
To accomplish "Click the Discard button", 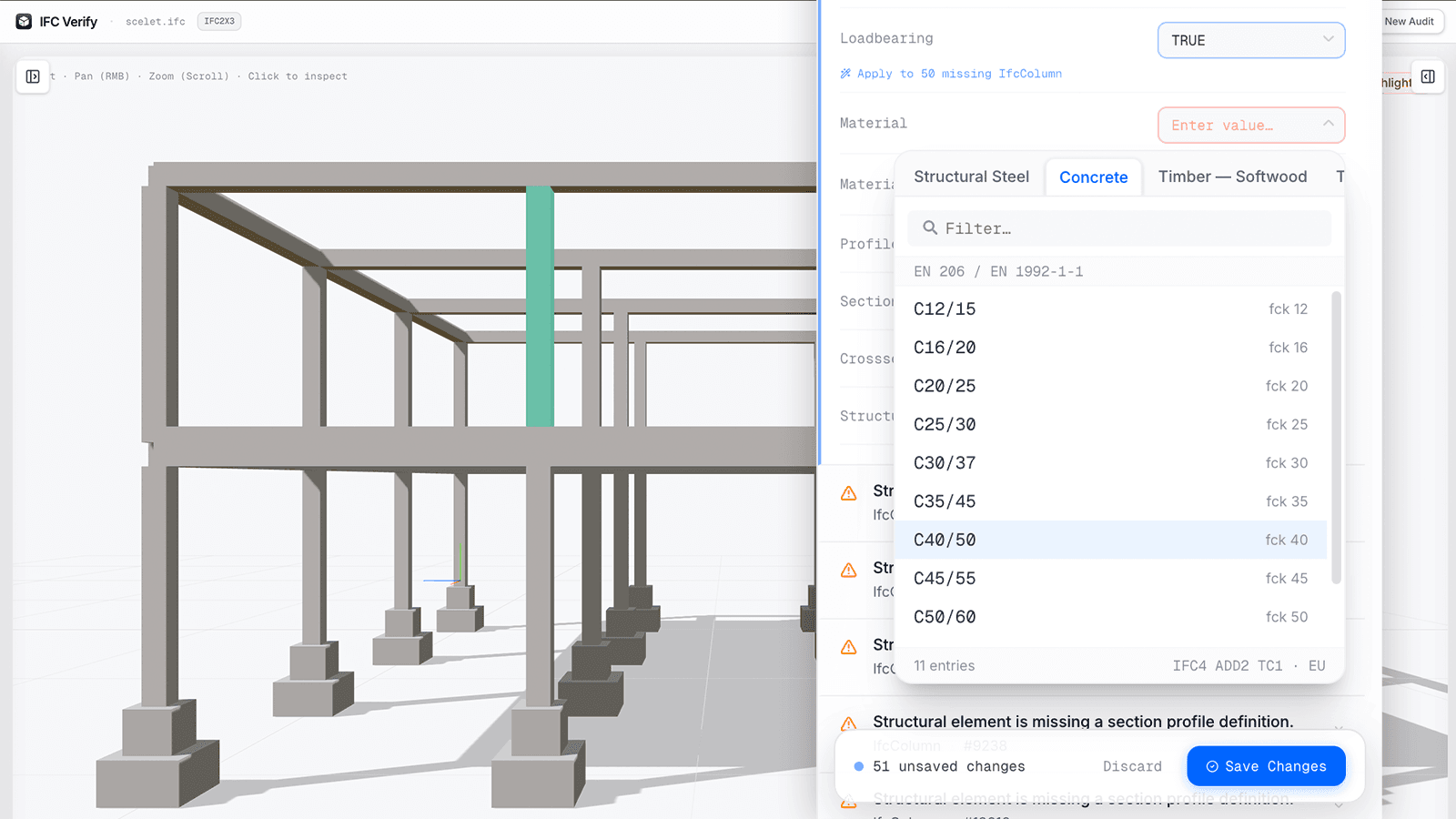I will [1132, 766].
